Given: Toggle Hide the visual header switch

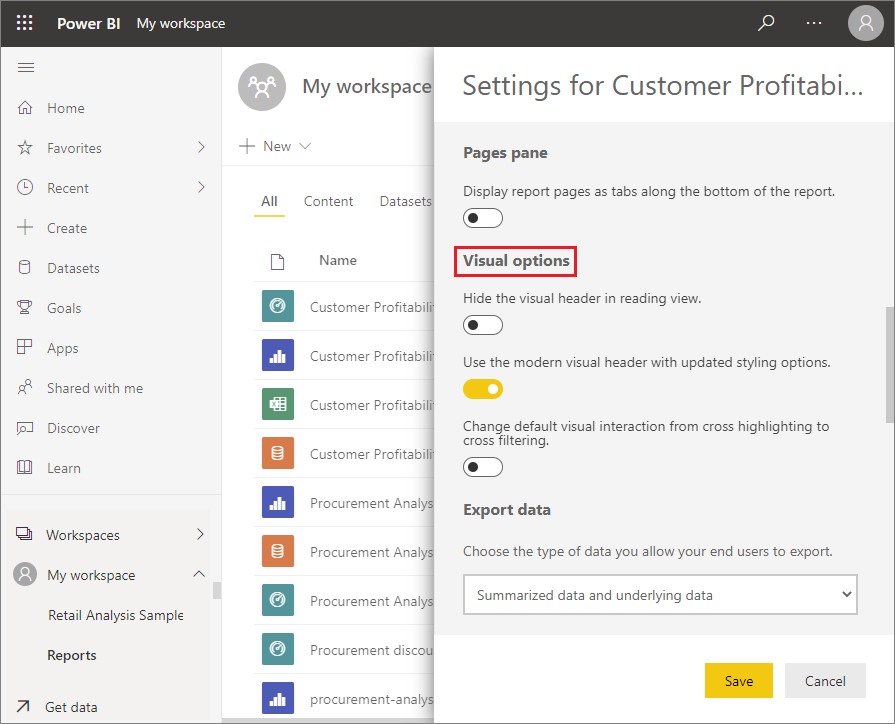Looking at the screenshot, I should pos(483,325).
